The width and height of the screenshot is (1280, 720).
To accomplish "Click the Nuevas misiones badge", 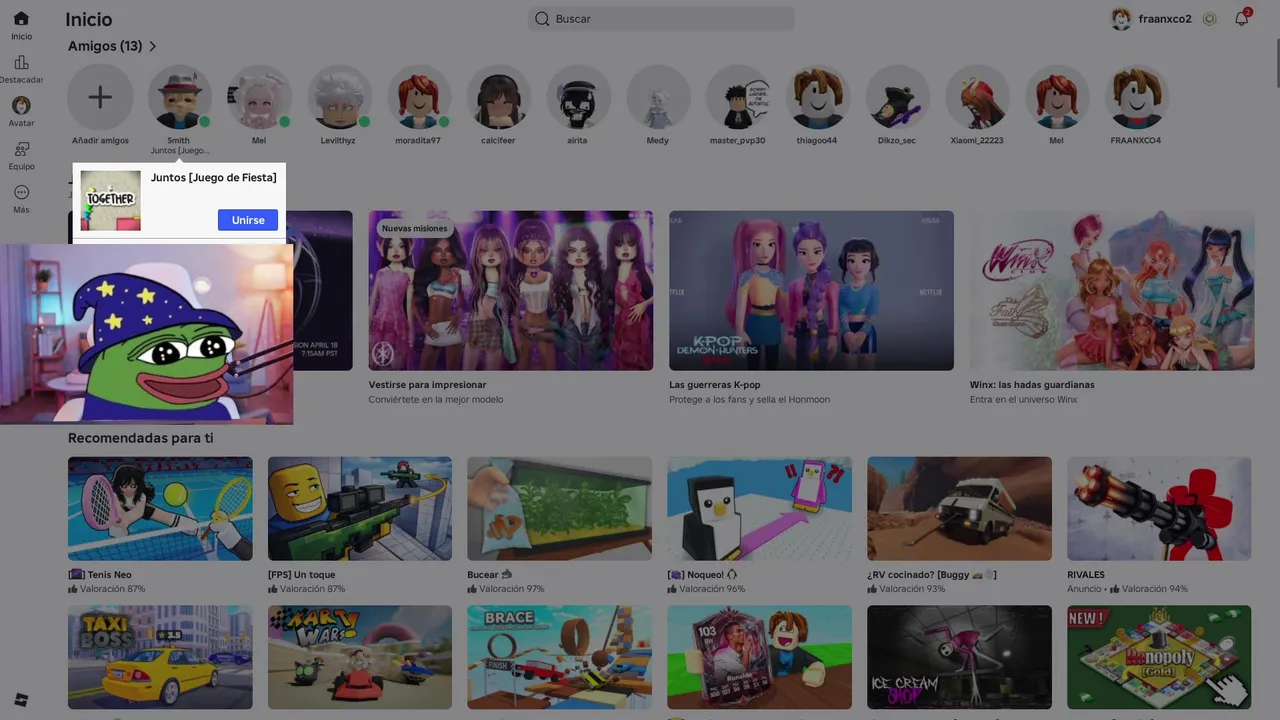I will (x=415, y=228).
